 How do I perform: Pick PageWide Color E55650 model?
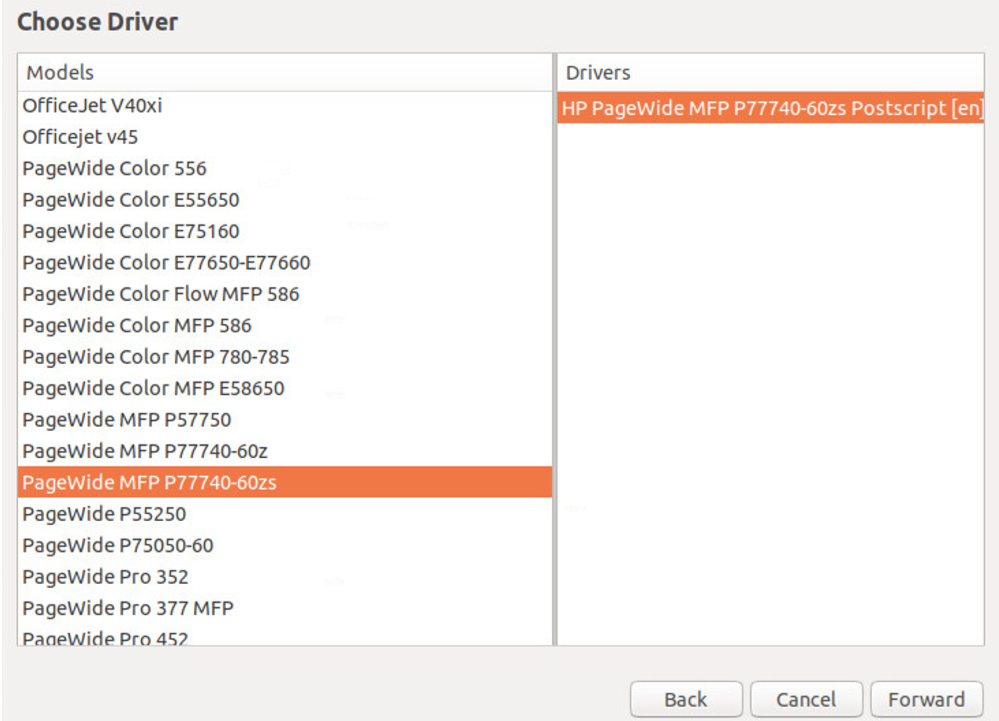coord(130,200)
